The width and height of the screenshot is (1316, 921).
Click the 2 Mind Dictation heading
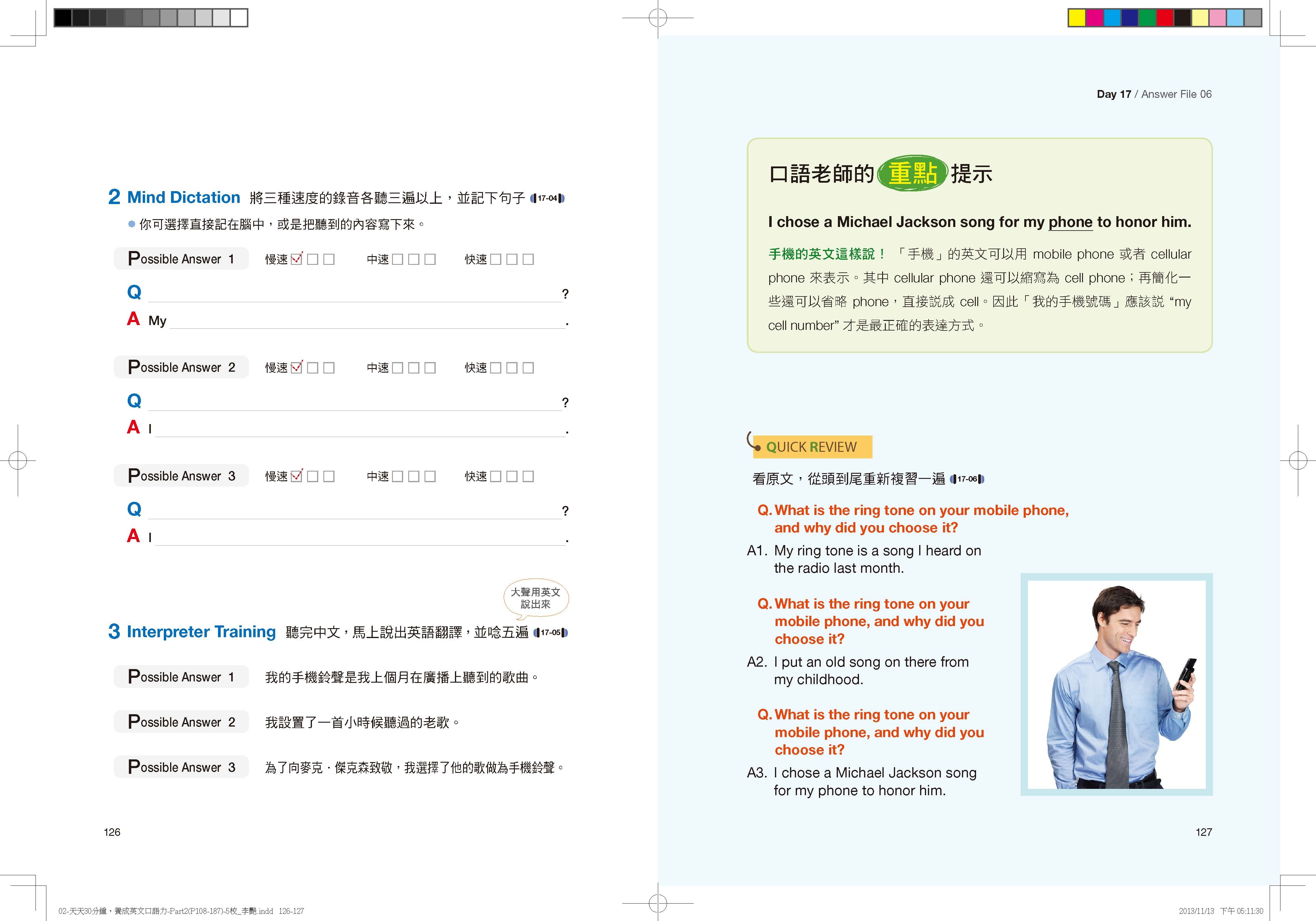point(174,197)
